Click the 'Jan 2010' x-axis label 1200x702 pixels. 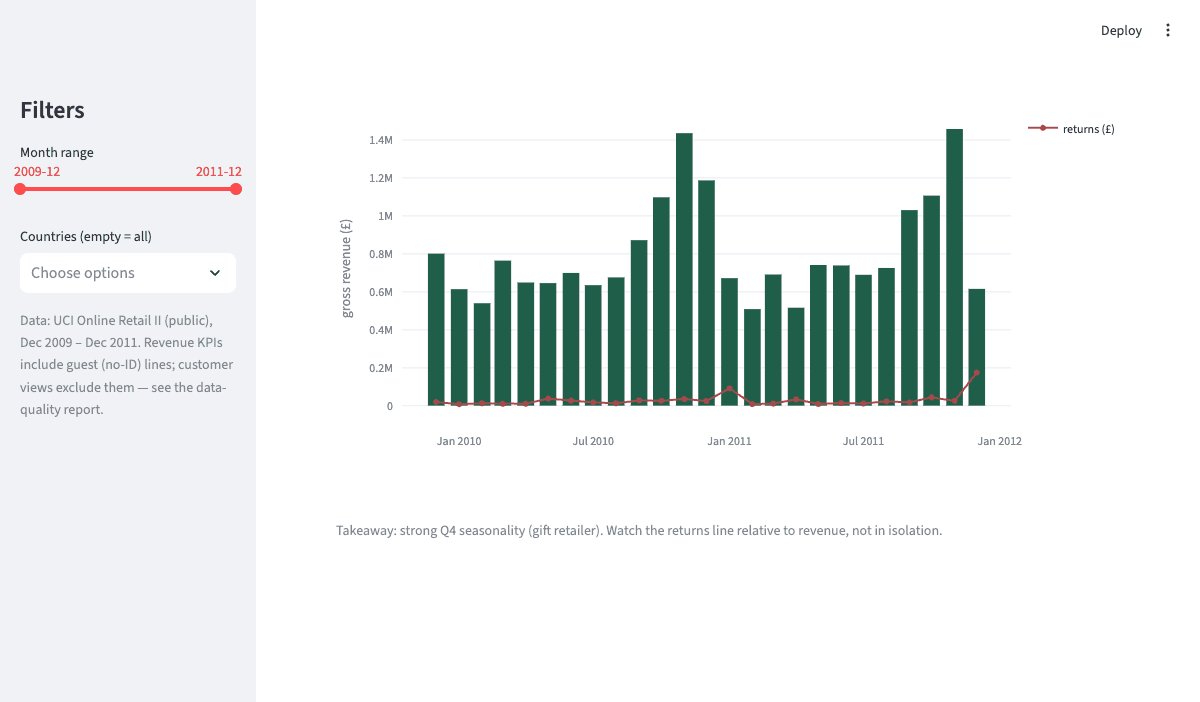point(459,441)
